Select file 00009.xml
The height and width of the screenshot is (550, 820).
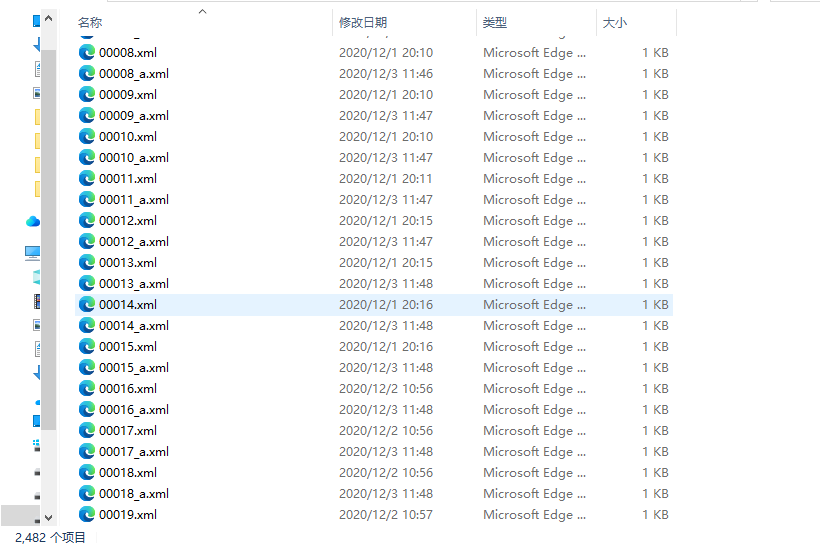pos(128,95)
